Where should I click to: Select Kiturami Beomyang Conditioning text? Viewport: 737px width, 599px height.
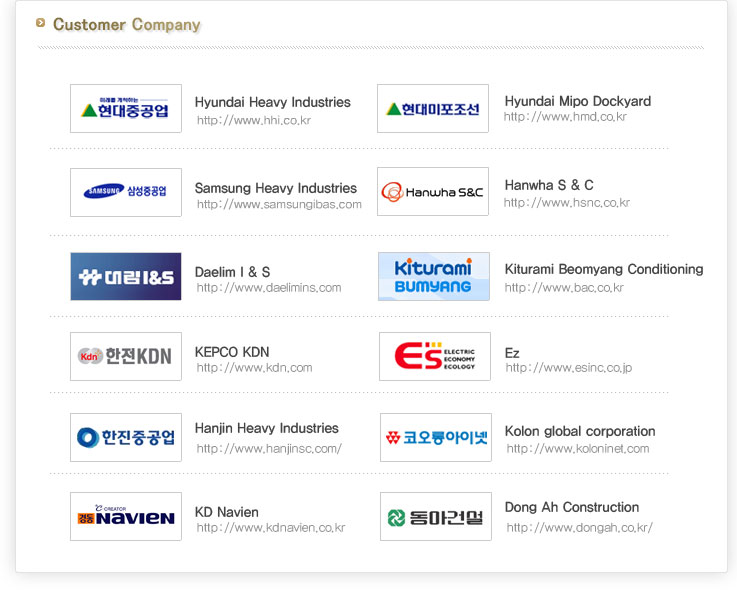pyautogui.click(x=604, y=269)
